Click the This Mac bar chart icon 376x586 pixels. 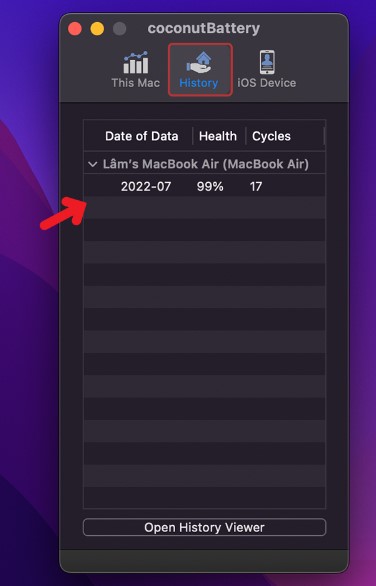click(x=136, y=62)
